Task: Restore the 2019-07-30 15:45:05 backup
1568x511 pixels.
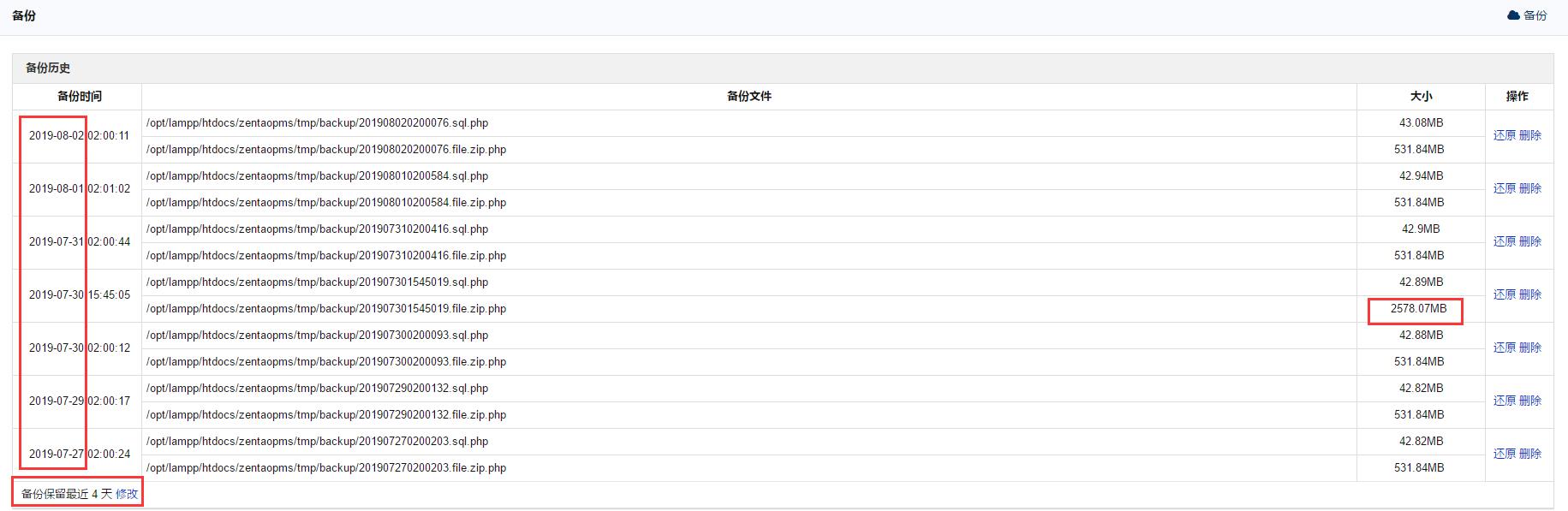Action: pos(1504,294)
